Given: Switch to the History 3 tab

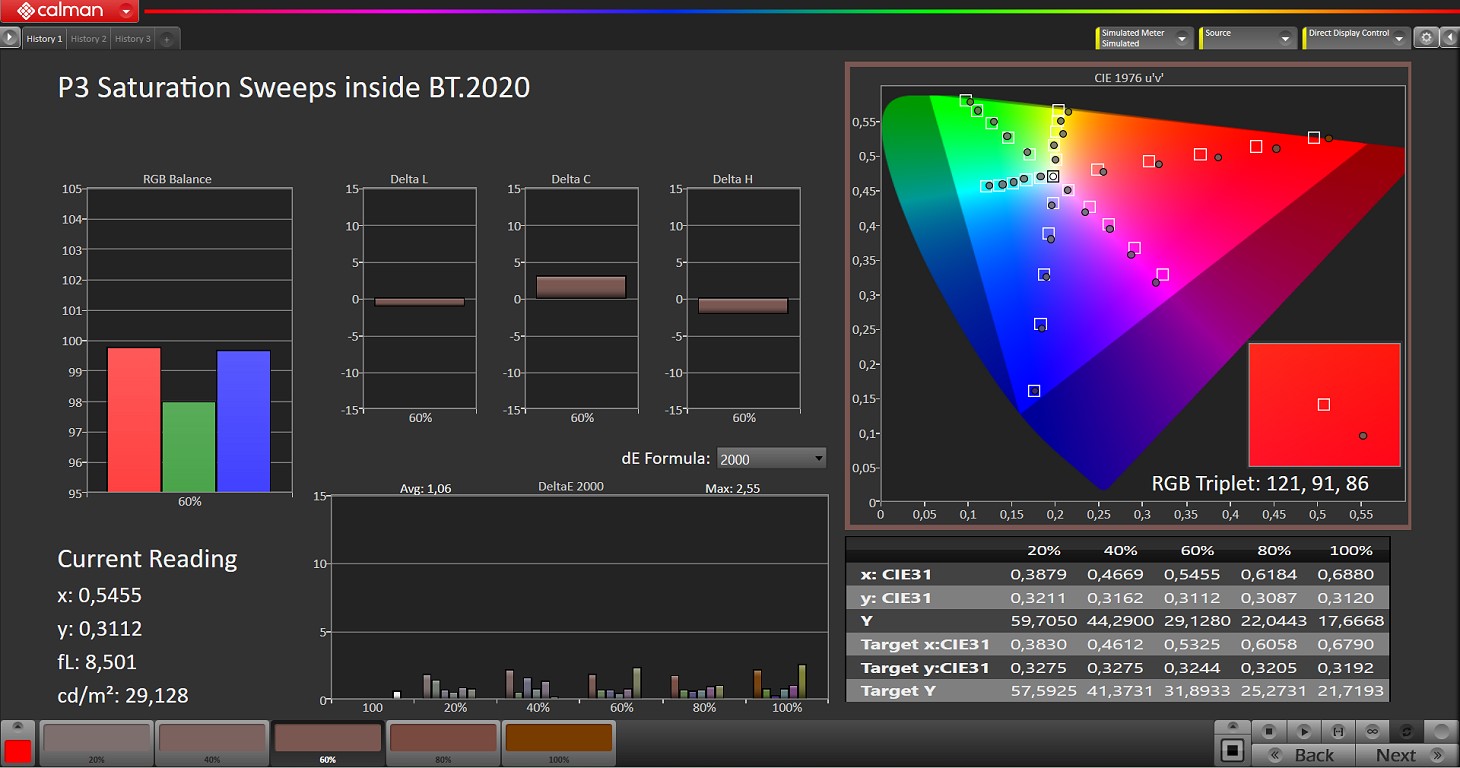Looking at the screenshot, I should 132,39.
